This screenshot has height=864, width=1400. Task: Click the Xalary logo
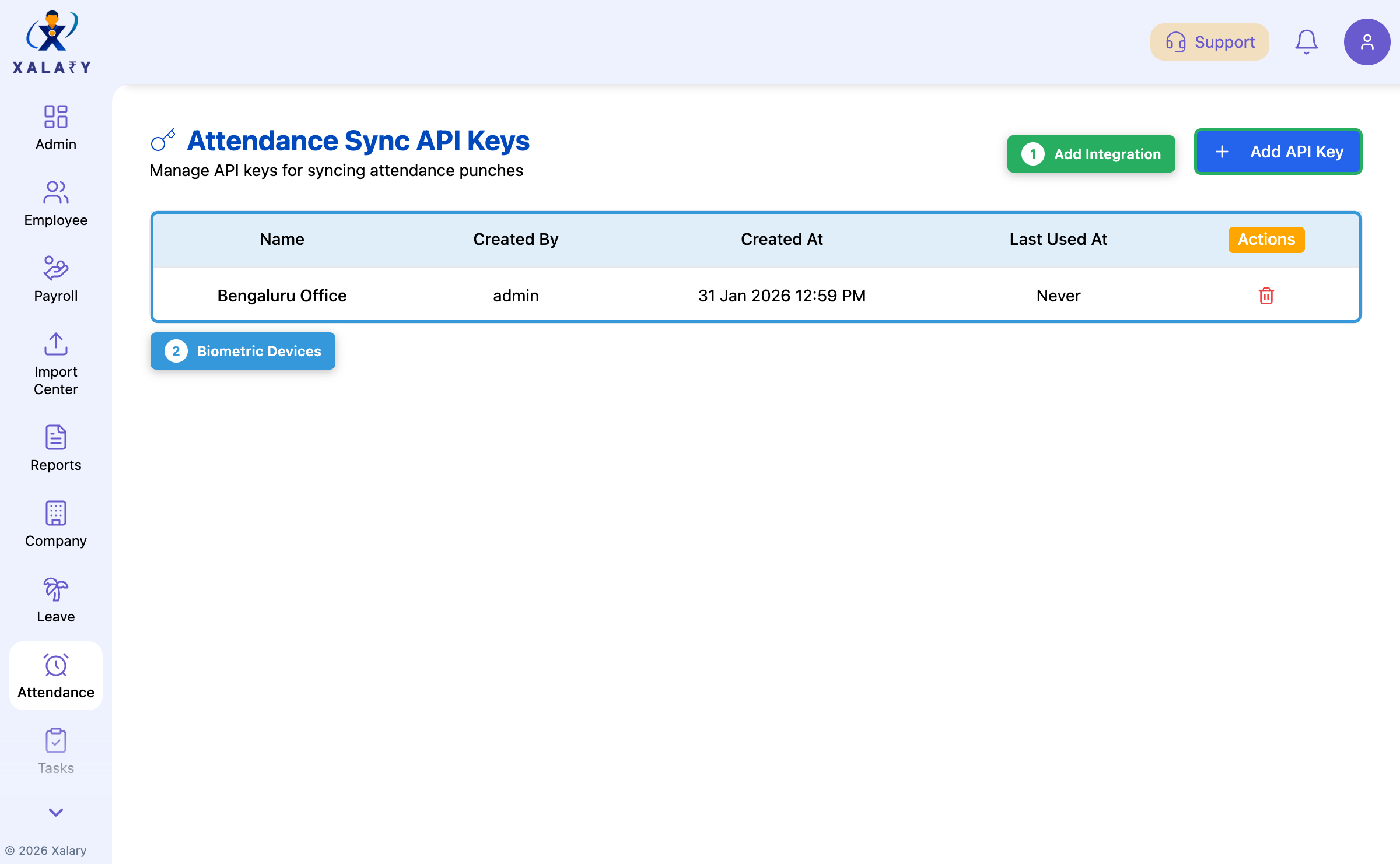pos(51,41)
